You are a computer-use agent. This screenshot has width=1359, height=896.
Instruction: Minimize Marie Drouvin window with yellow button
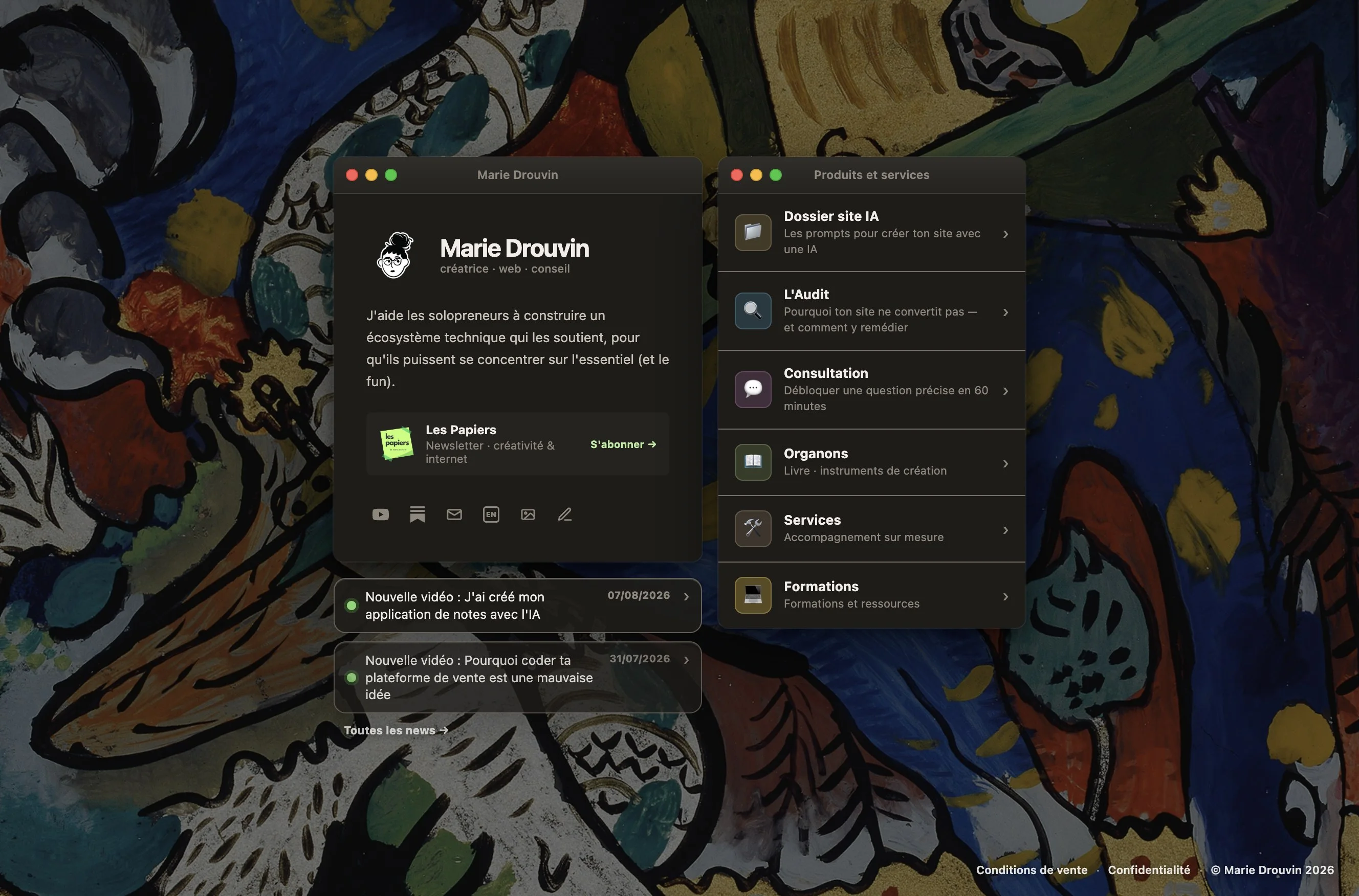(x=371, y=175)
